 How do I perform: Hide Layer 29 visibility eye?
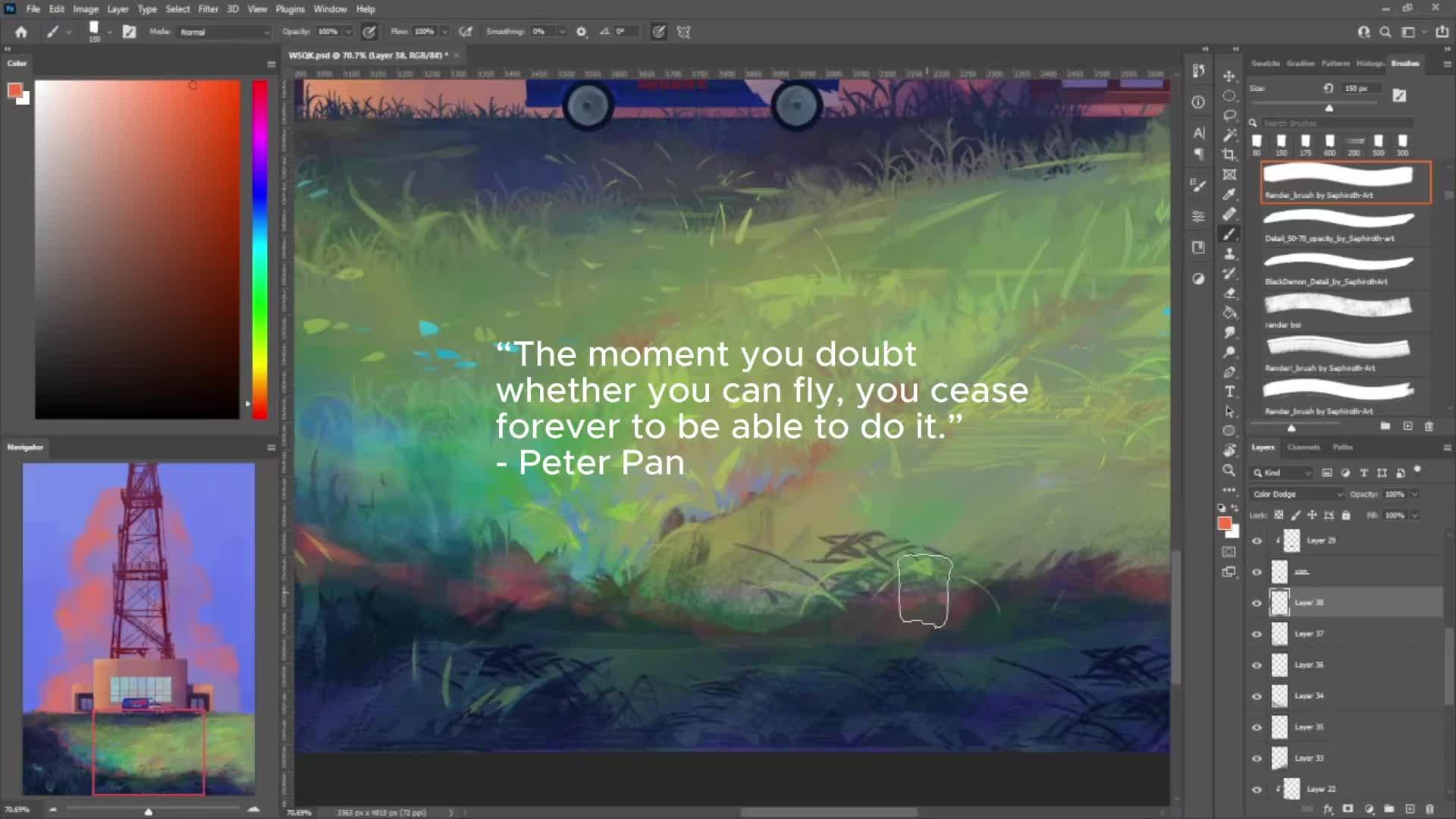point(1257,541)
